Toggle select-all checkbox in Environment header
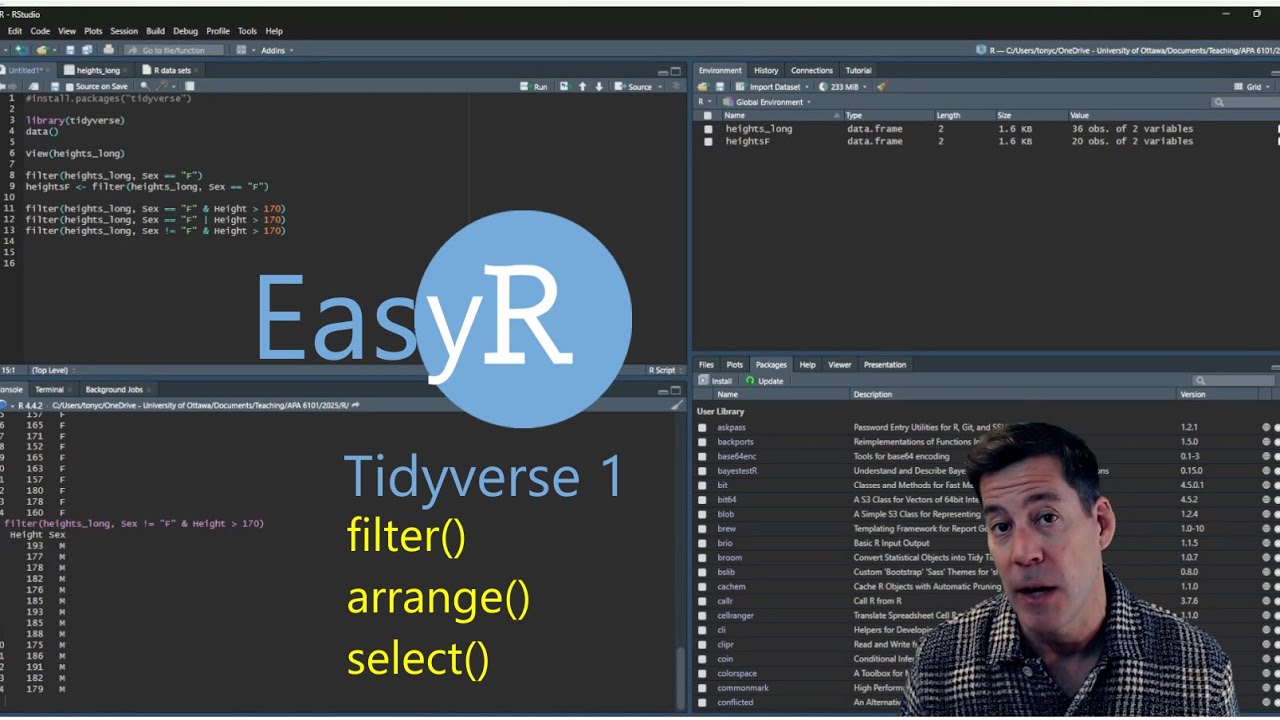Screen dimensions: 1280x720 (708, 115)
